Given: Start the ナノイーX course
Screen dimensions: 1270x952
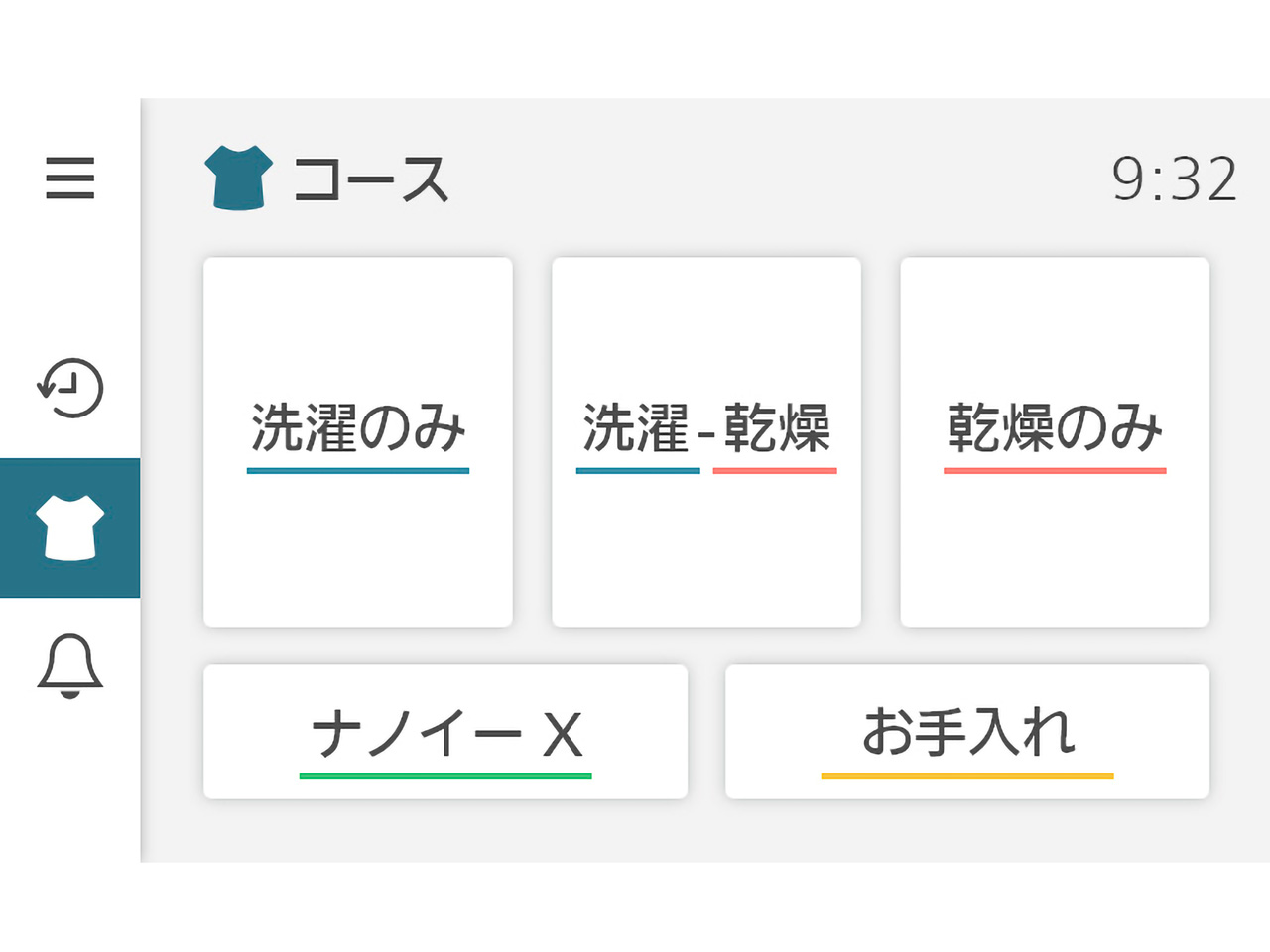Looking at the screenshot, I should coord(445,732).
